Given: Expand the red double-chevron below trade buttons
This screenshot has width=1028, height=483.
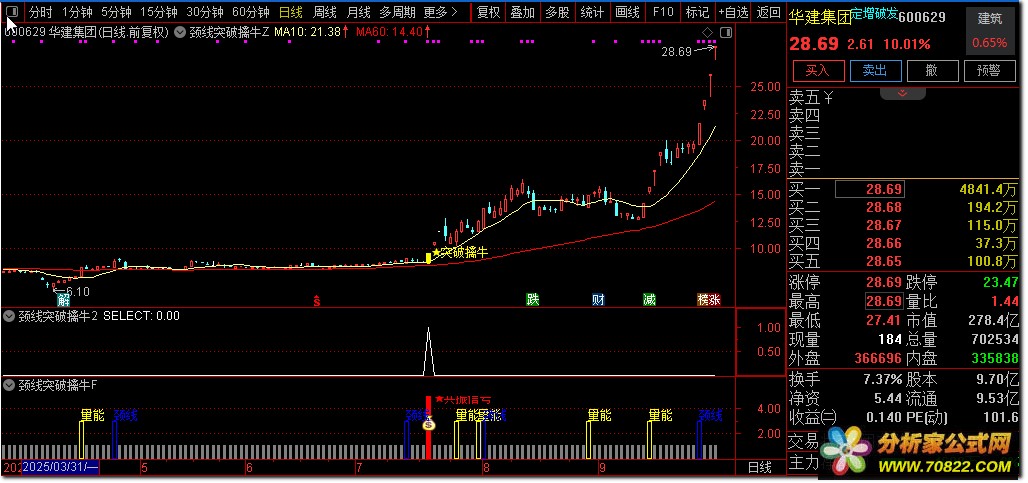Looking at the screenshot, I should [x=903, y=93].
